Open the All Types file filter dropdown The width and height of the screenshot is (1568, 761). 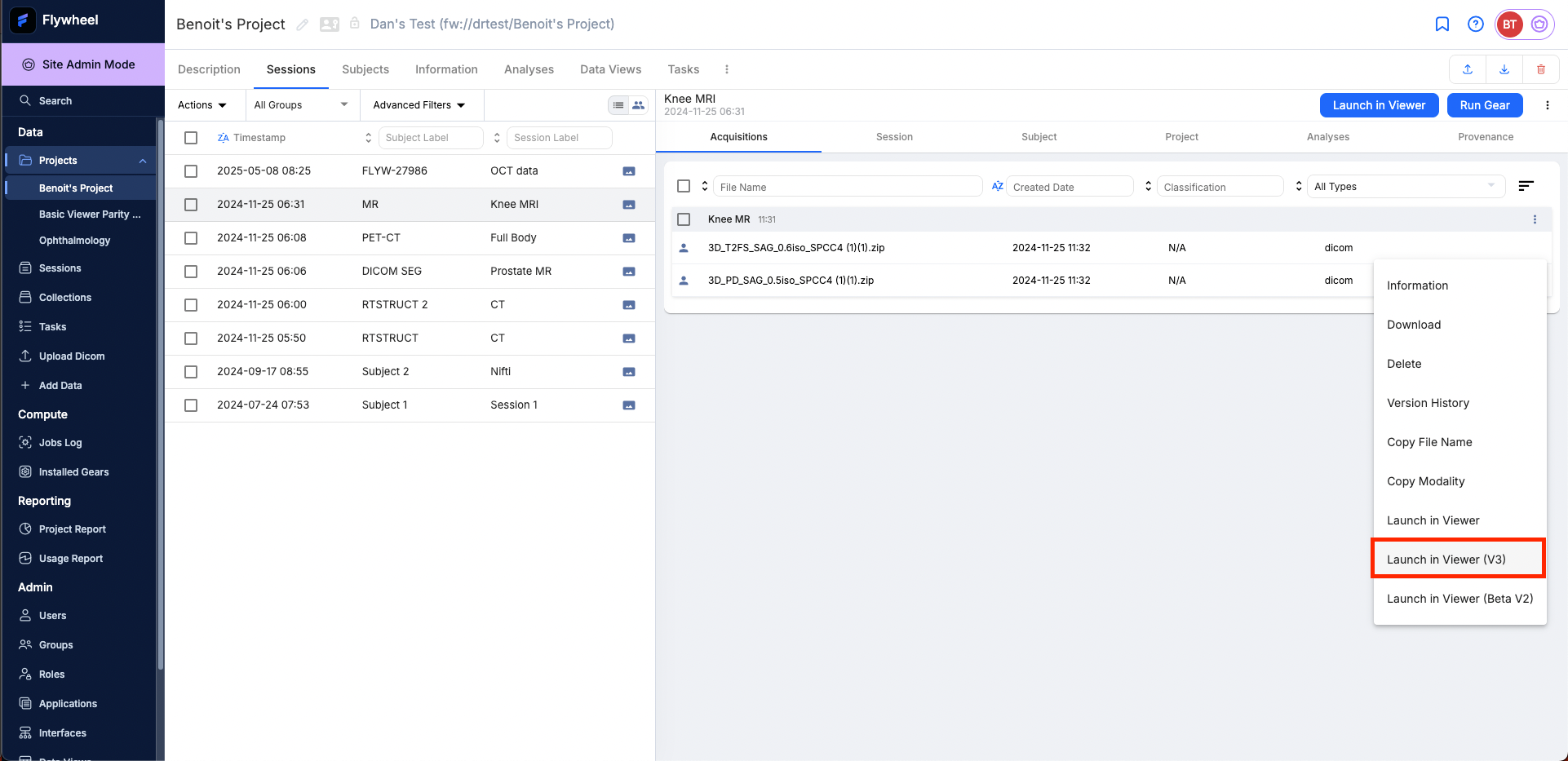1406,187
